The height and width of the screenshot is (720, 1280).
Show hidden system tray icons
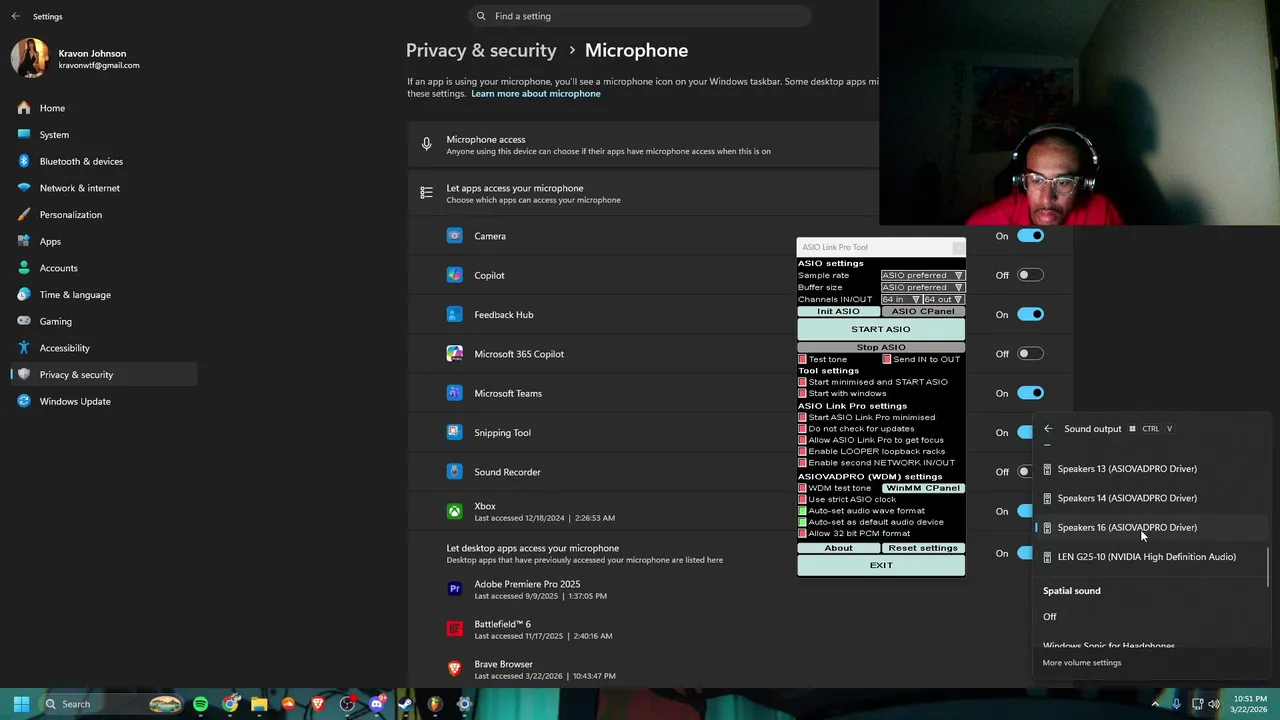(1155, 704)
